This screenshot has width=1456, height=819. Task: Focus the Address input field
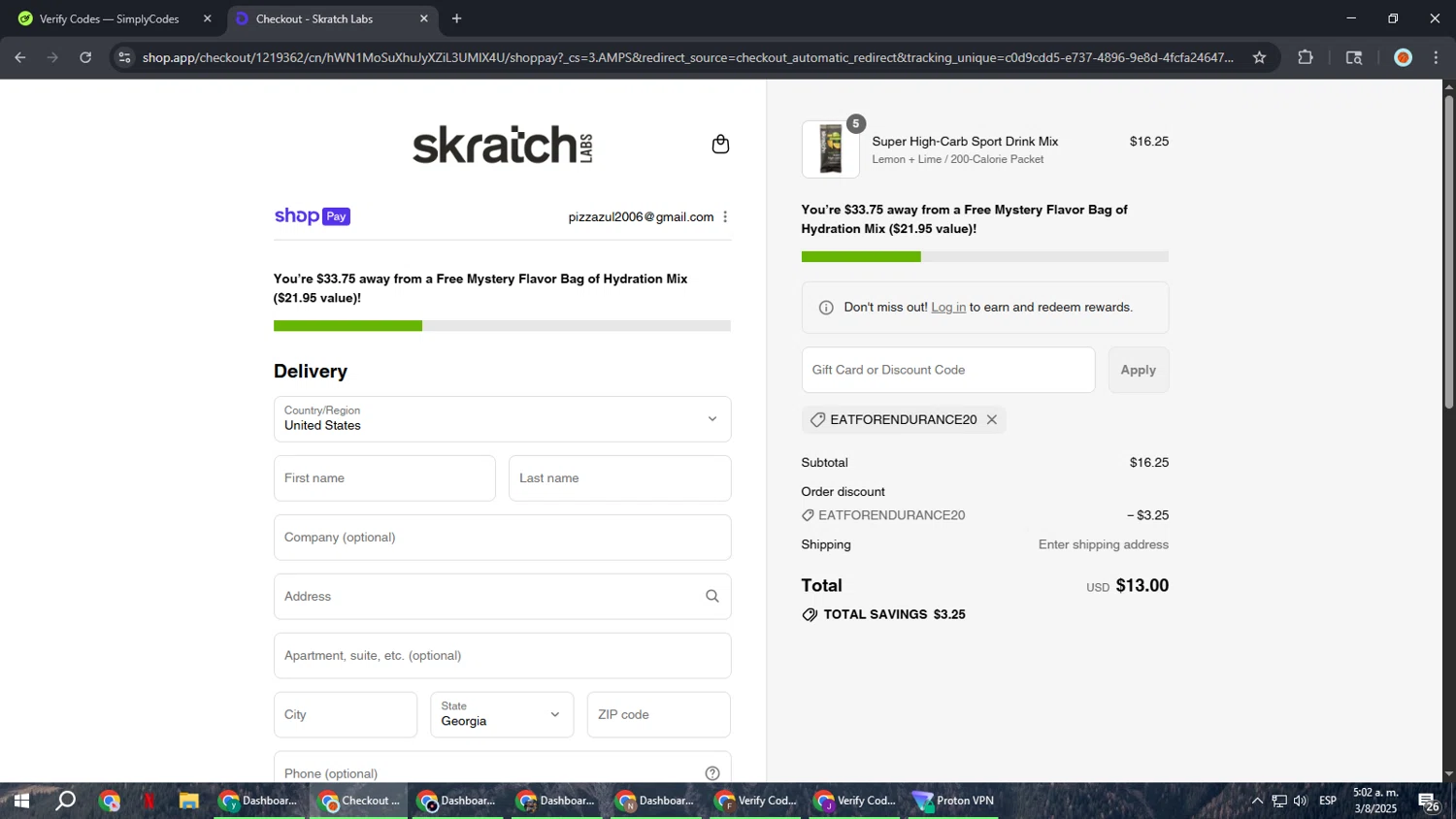click(x=502, y=596)
